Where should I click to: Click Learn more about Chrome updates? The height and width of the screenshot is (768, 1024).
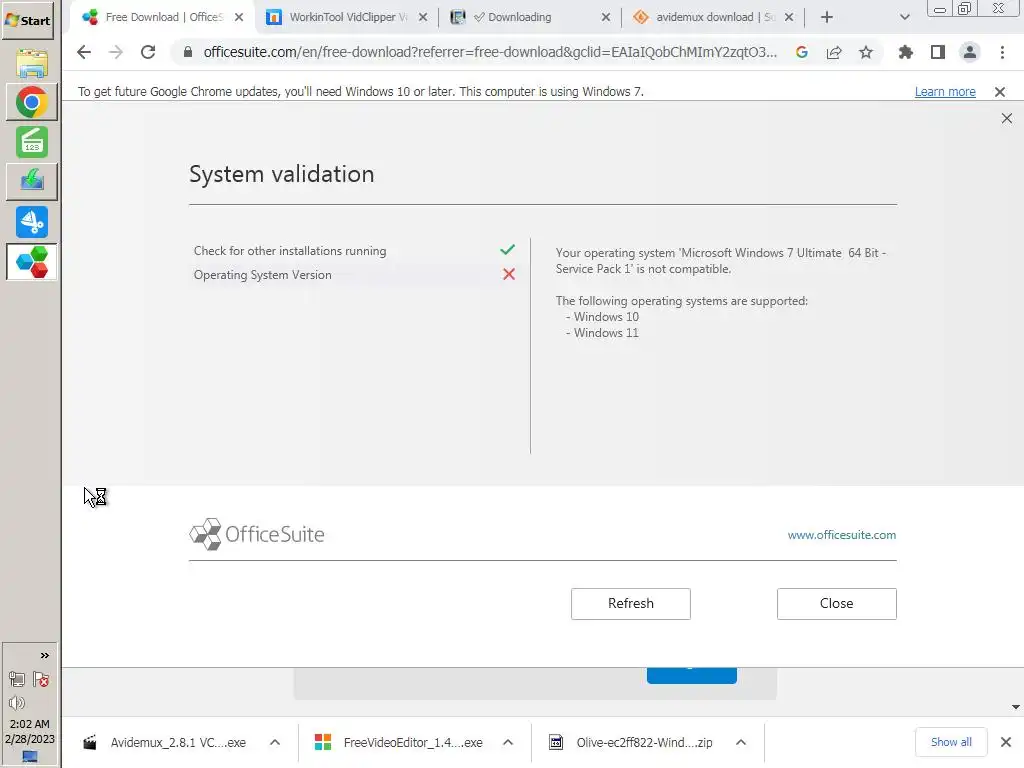pyautogui.click(x=945, y=92)
